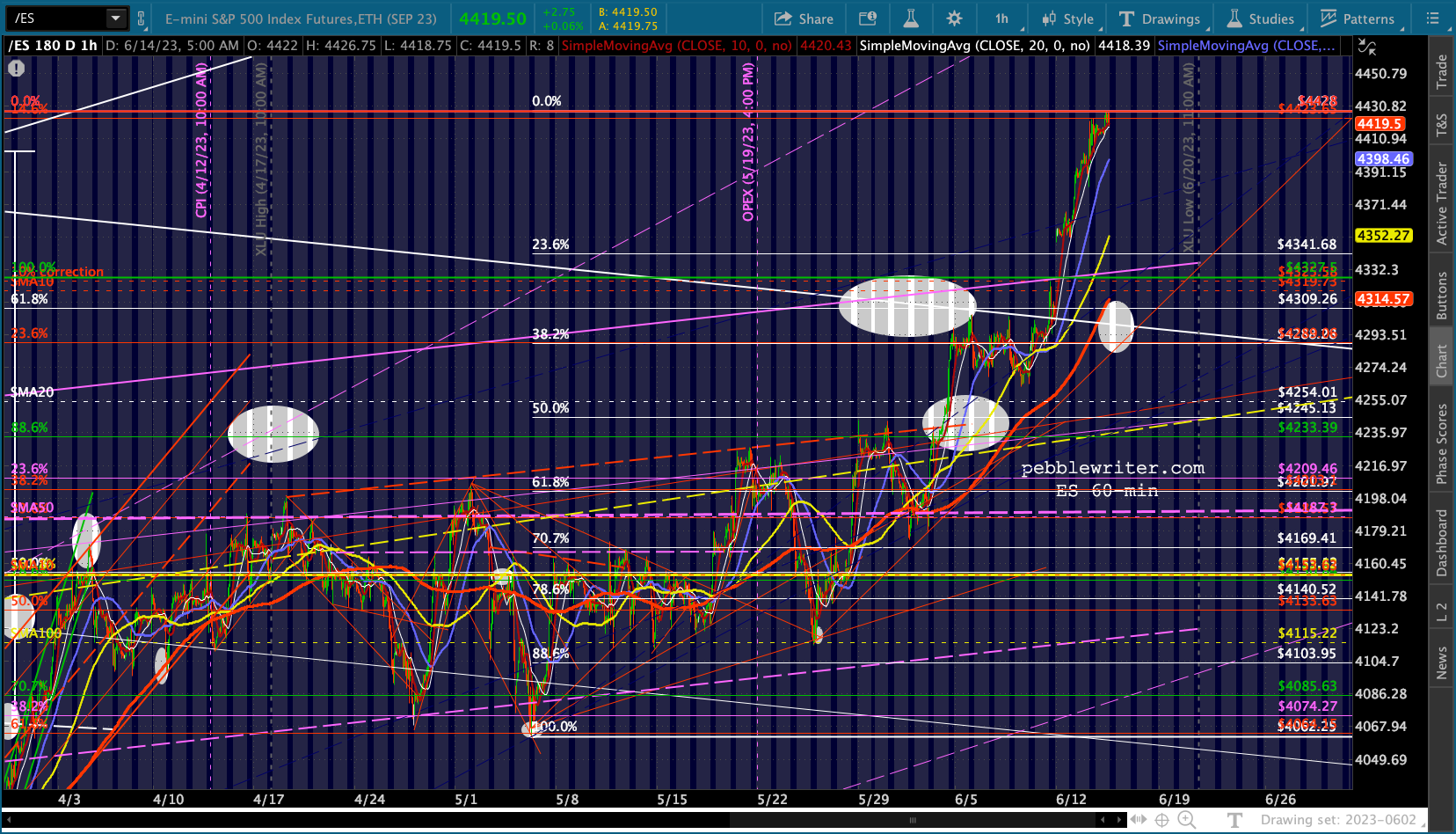Click the XLU Low (6/20/23) vertical marker label
Screen dimensions: 1456x834
pyautogui.click(x=1189, y=158)
